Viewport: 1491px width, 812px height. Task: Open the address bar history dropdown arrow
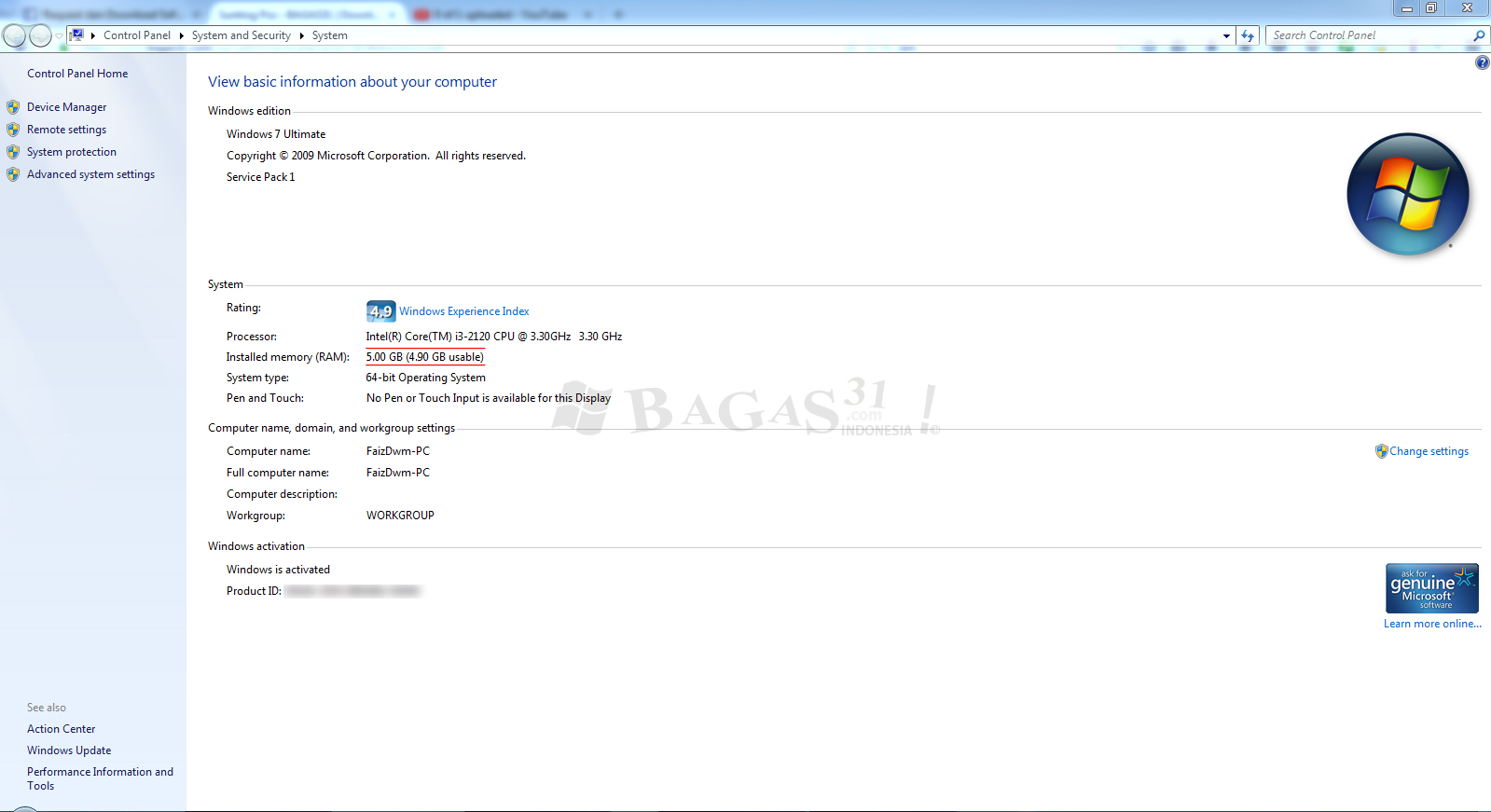(1226, 35)
